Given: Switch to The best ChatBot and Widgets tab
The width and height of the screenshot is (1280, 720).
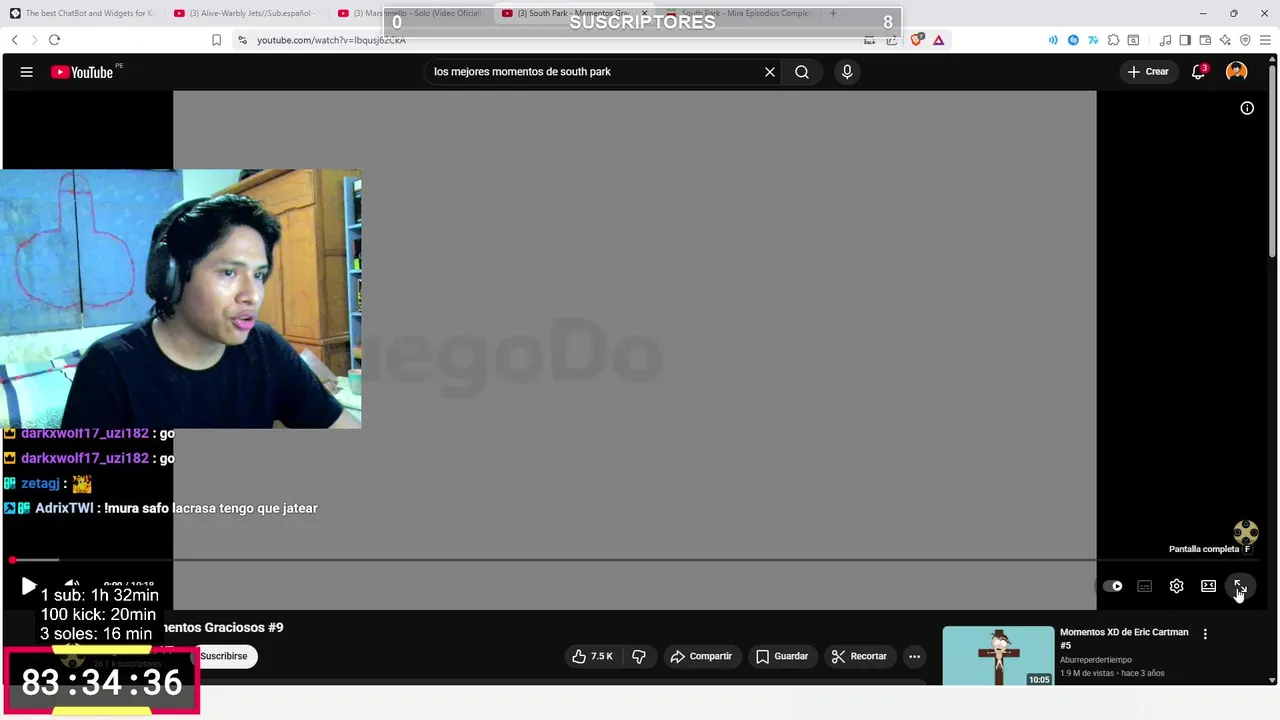Looking at the screenshot, I should pos(82,13).
